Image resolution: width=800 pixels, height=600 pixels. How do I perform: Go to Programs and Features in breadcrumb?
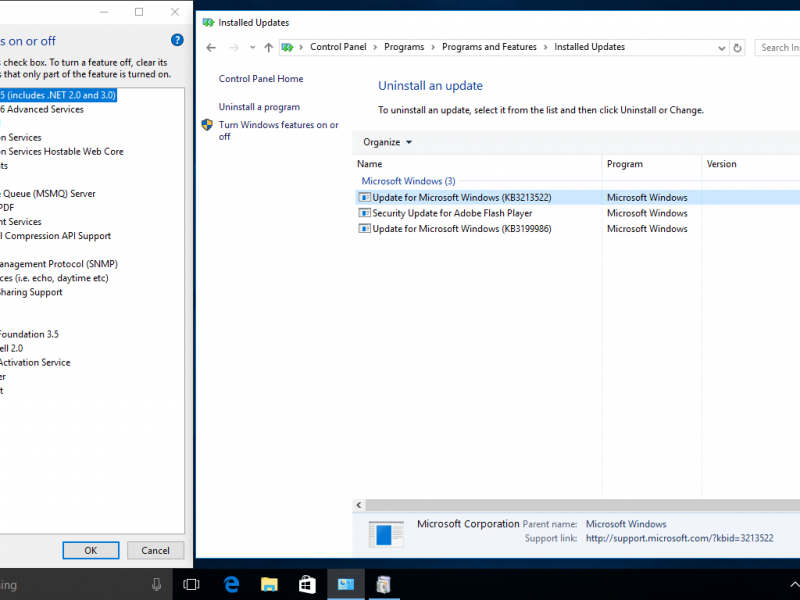coord(489,47)
